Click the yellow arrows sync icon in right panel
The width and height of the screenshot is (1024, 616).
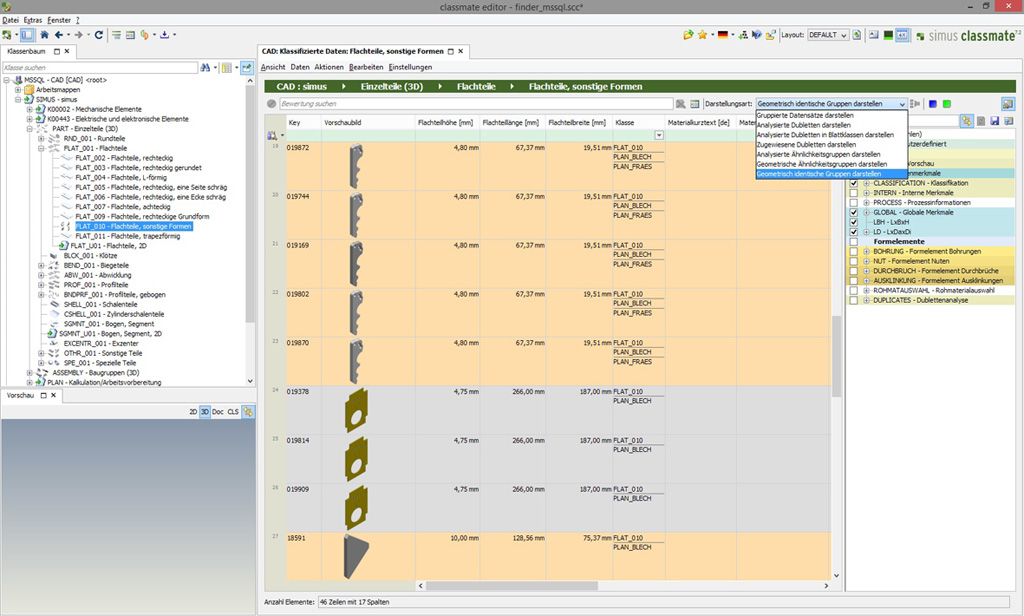pyautogui.click(x=966, y=121)
